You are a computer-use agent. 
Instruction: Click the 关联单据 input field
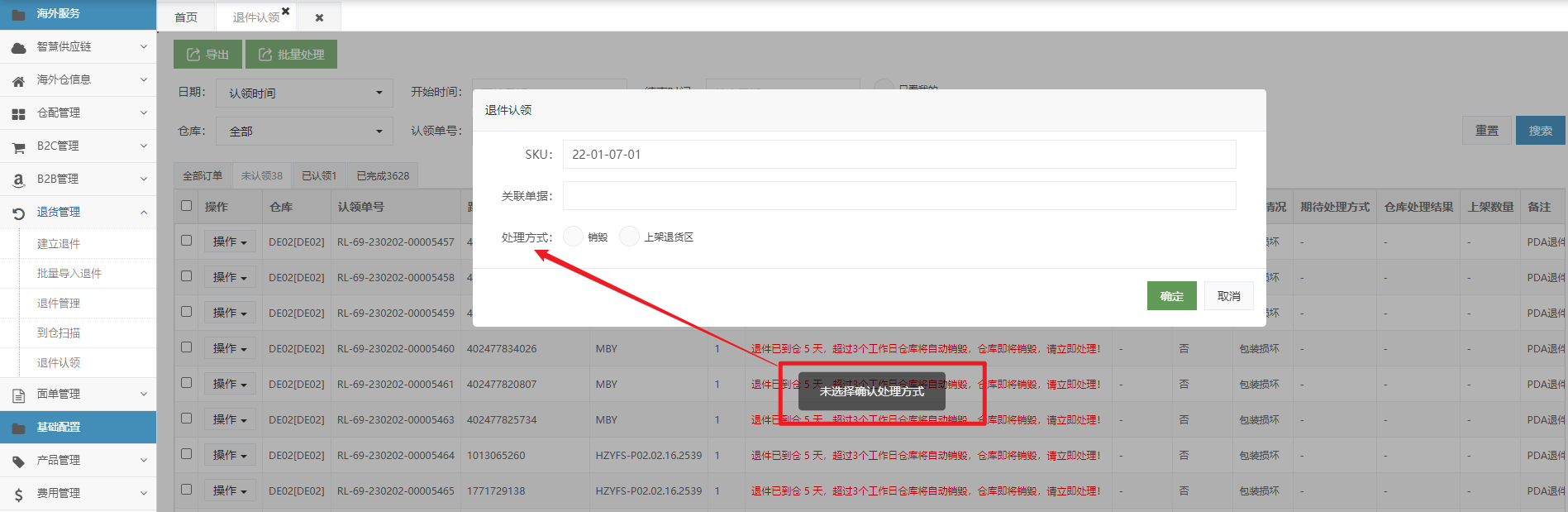point(899,196)
